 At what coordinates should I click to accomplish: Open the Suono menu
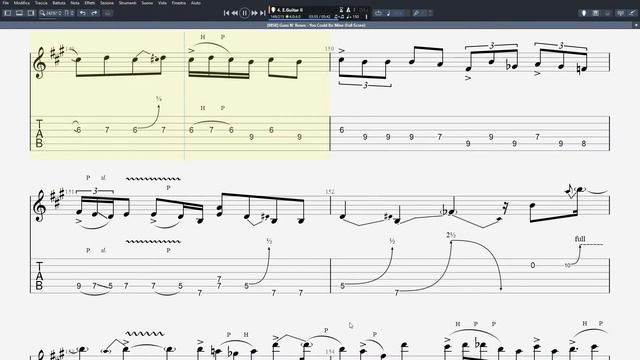(x=147, y=3)
